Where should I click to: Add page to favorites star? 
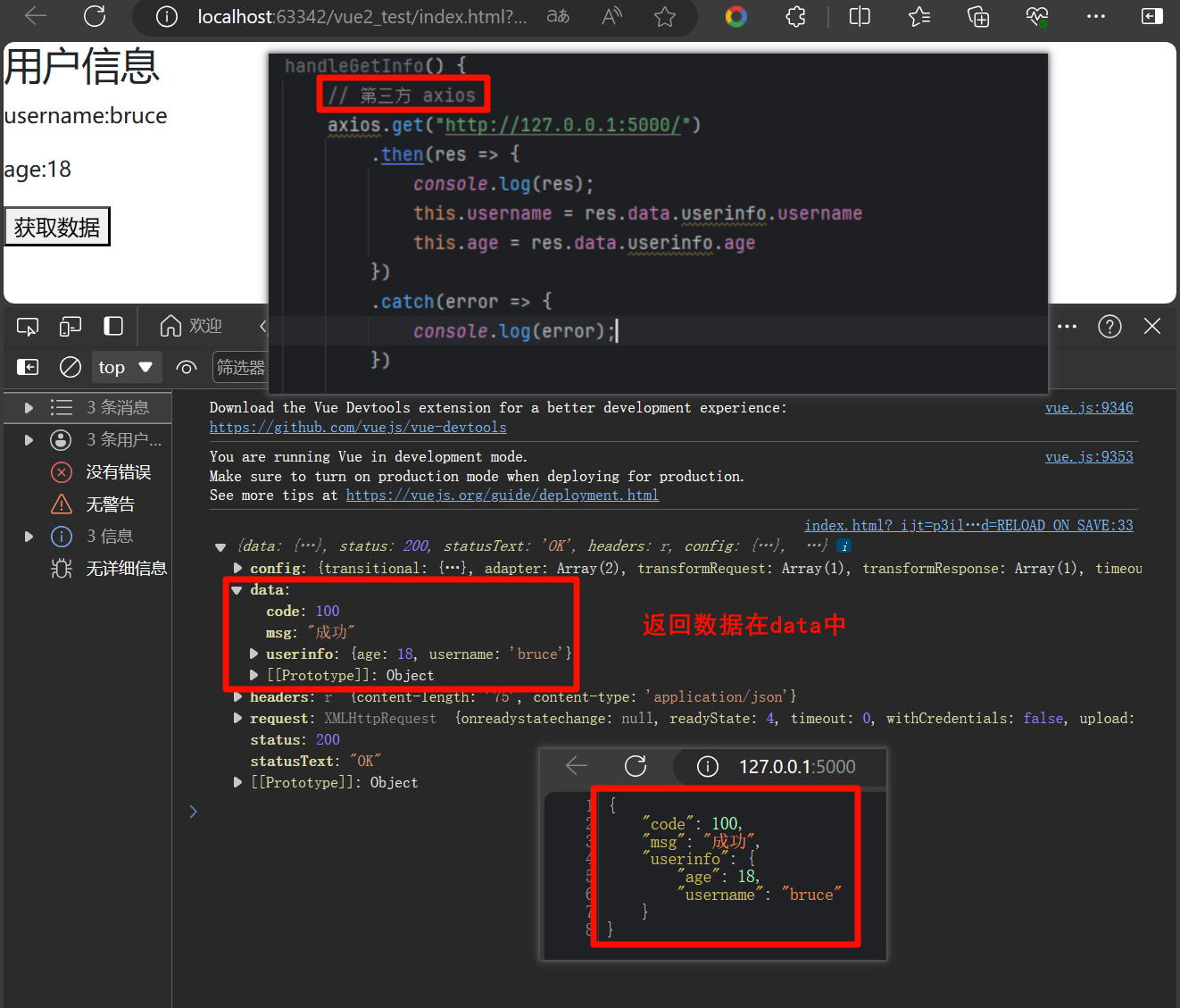pos(665,16)
